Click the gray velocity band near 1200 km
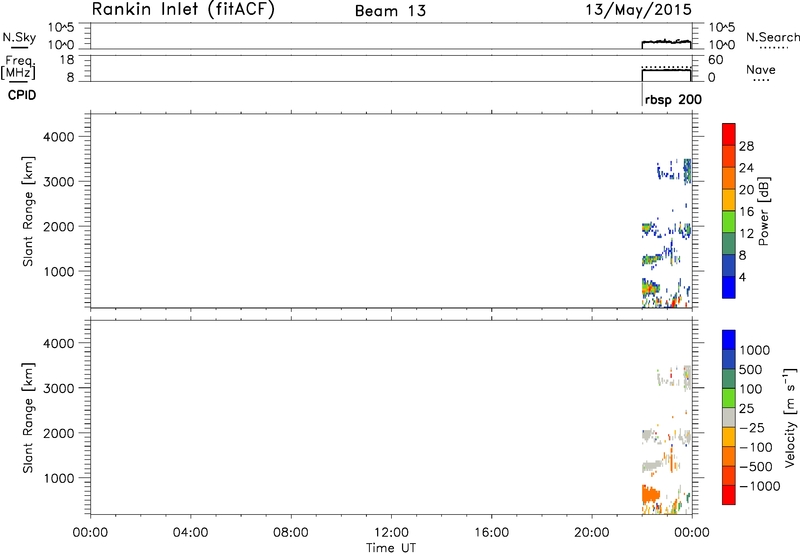The width and height of the screenshot is (800, 554). (651, 466)
